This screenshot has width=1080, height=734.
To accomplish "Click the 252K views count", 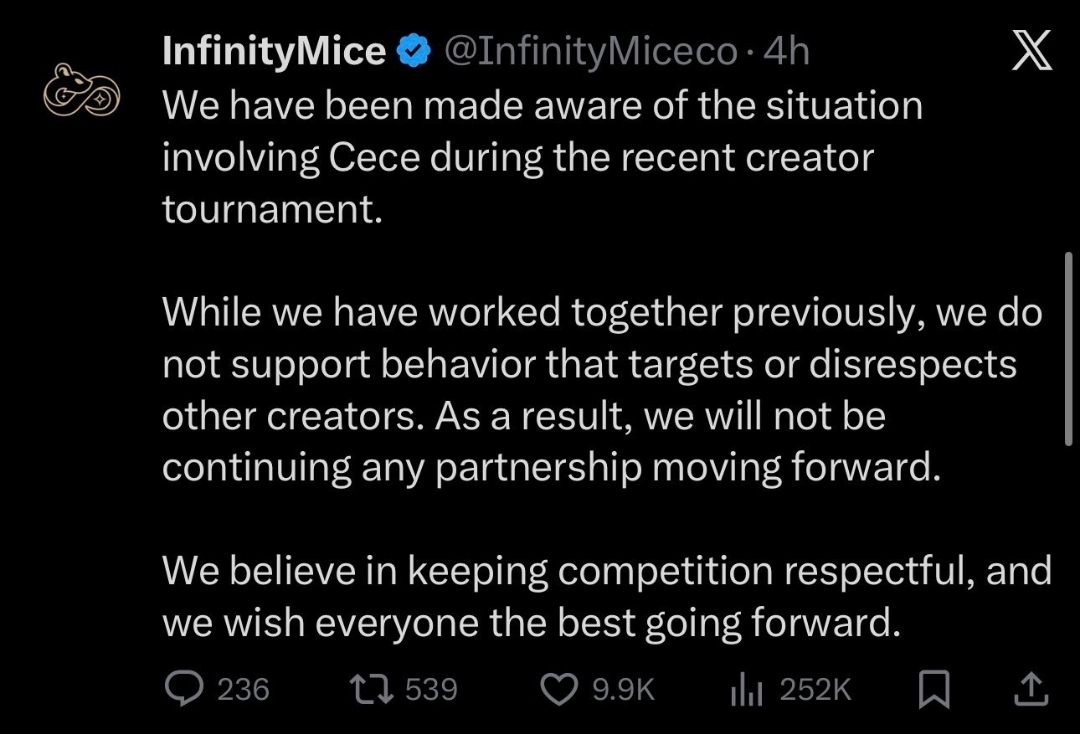I will click(815, 689).
